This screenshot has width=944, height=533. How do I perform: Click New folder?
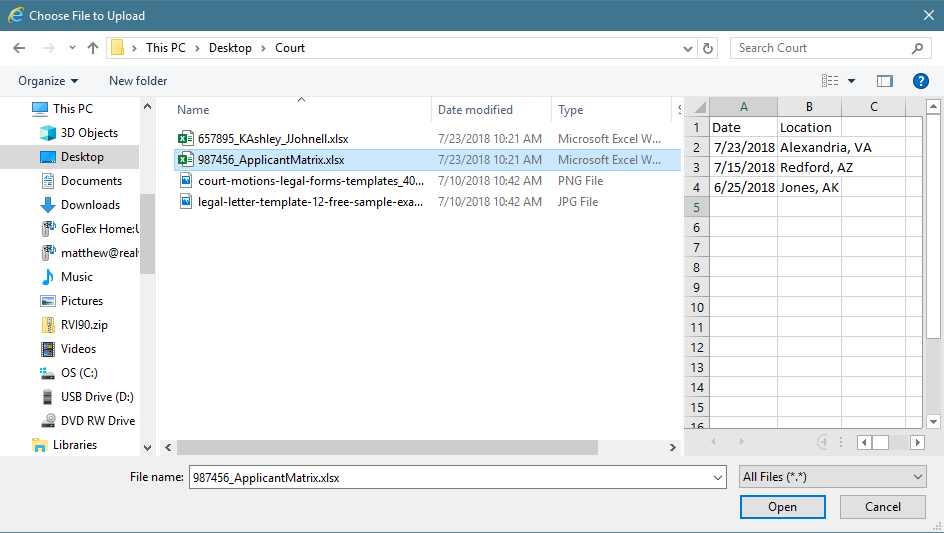138,81
